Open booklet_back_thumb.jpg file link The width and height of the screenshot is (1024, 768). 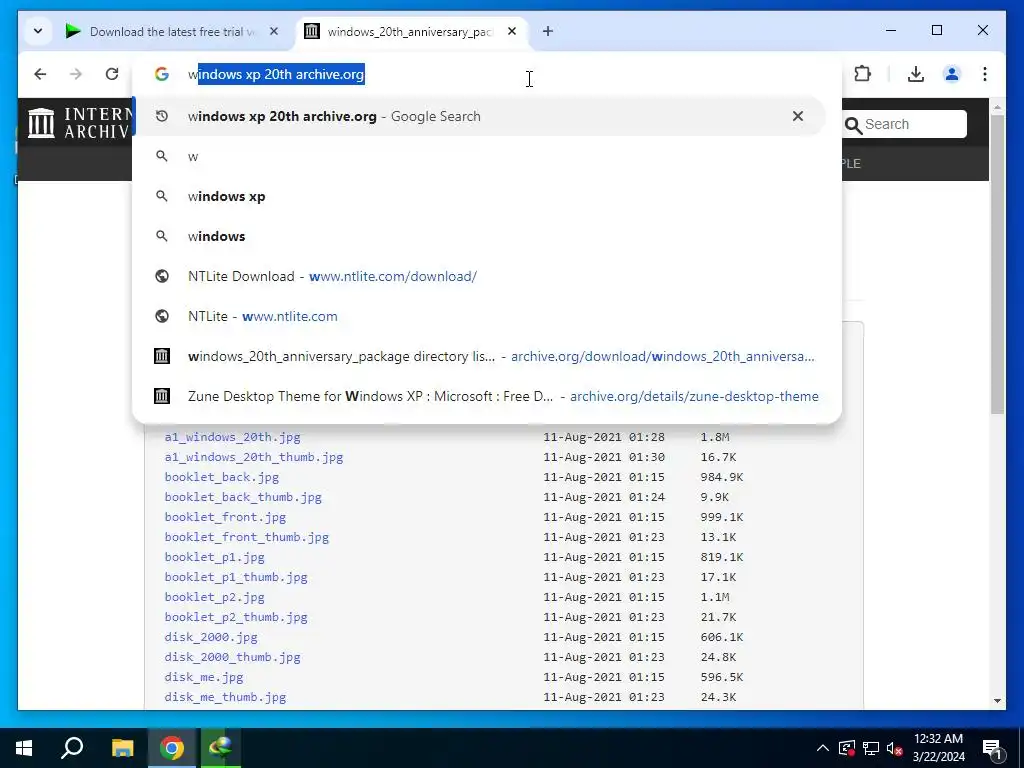pos(243,497)
